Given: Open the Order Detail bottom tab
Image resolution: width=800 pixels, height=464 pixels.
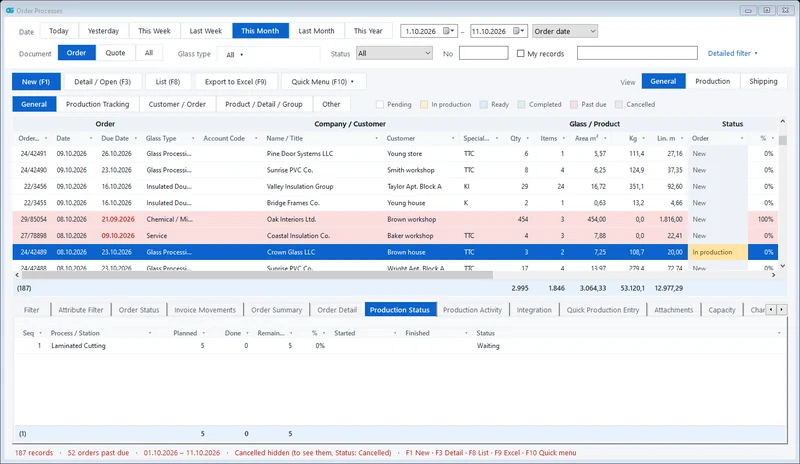Looking at the screenshot, I should click(337, 310).
